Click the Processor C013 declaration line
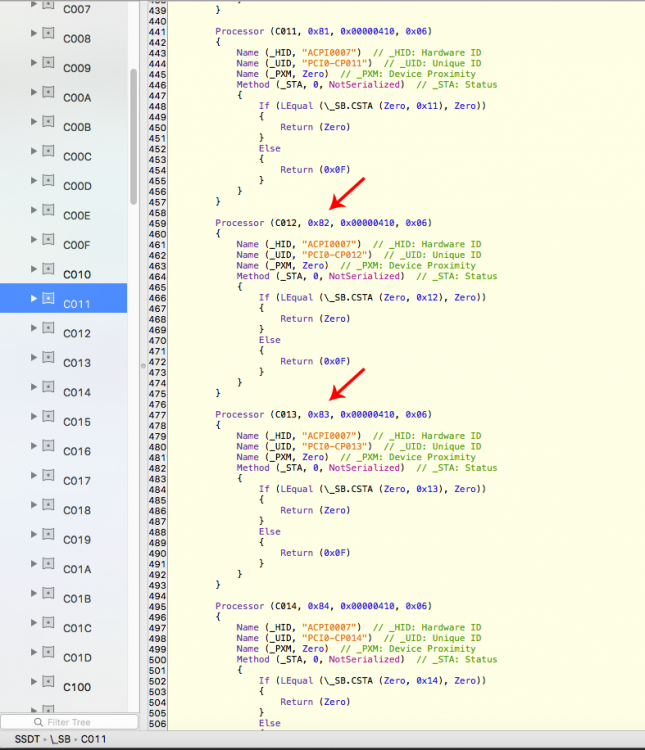Viewport: 645px width, 750px height. [x=323, y=415]
